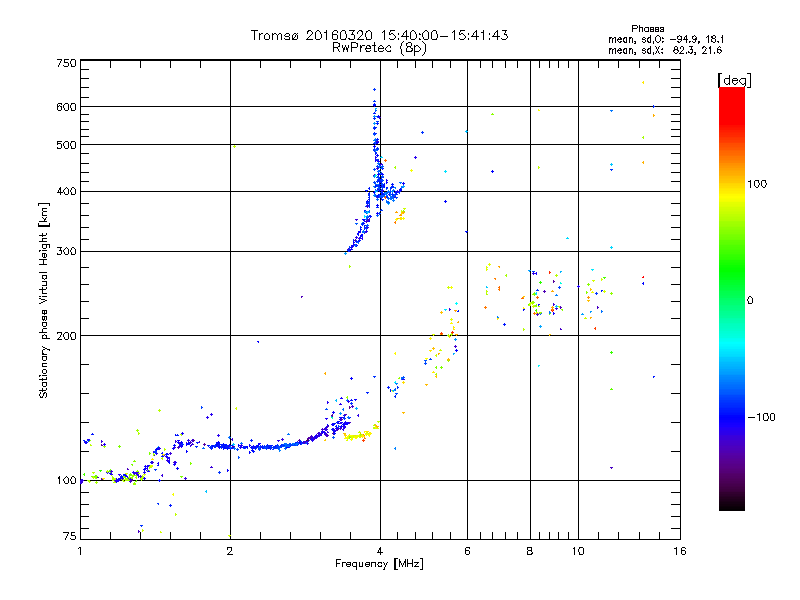The height and width of the screenshot is (600, 800).
Task: Click the x-axis label '4'
Action: tap(380, 551)
